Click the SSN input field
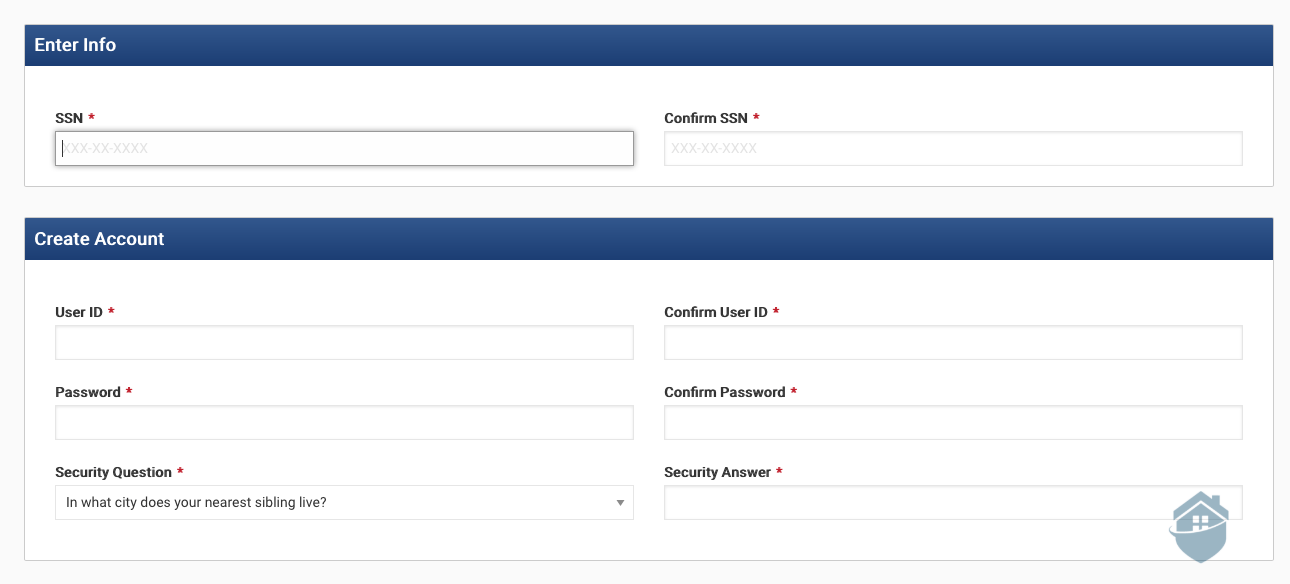This screenshot has height=584, width=1290. [x=344, y=148]
